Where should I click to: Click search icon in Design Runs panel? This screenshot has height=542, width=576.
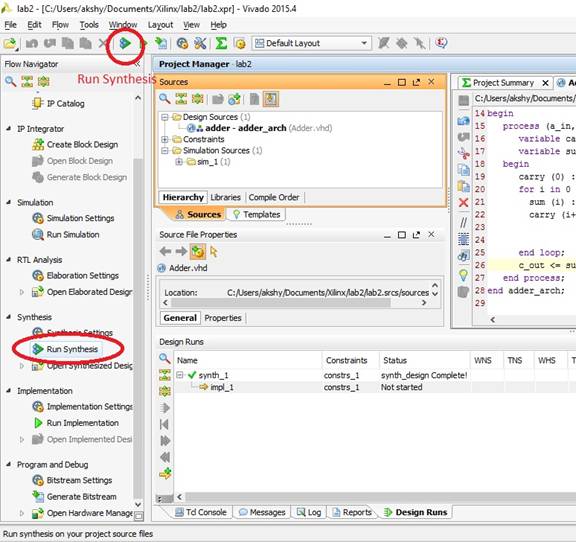165,358
